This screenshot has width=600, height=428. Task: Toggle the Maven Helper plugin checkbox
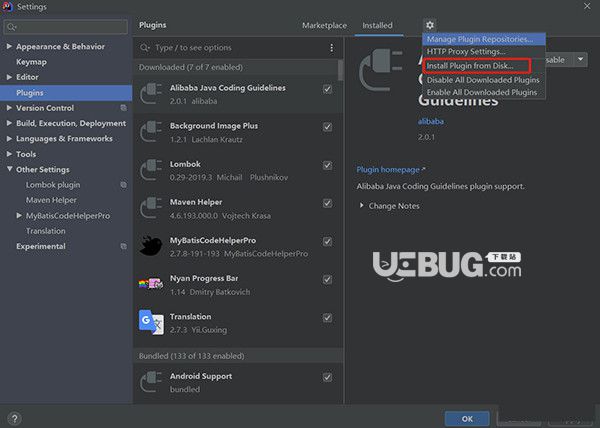[327, 203]
